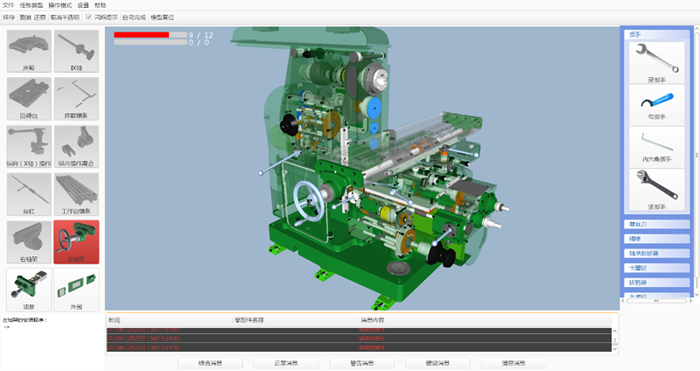Screen dimensions: 700x371
Task: Select the 回转台 rotary table part thumbnail
Action: 29,99
